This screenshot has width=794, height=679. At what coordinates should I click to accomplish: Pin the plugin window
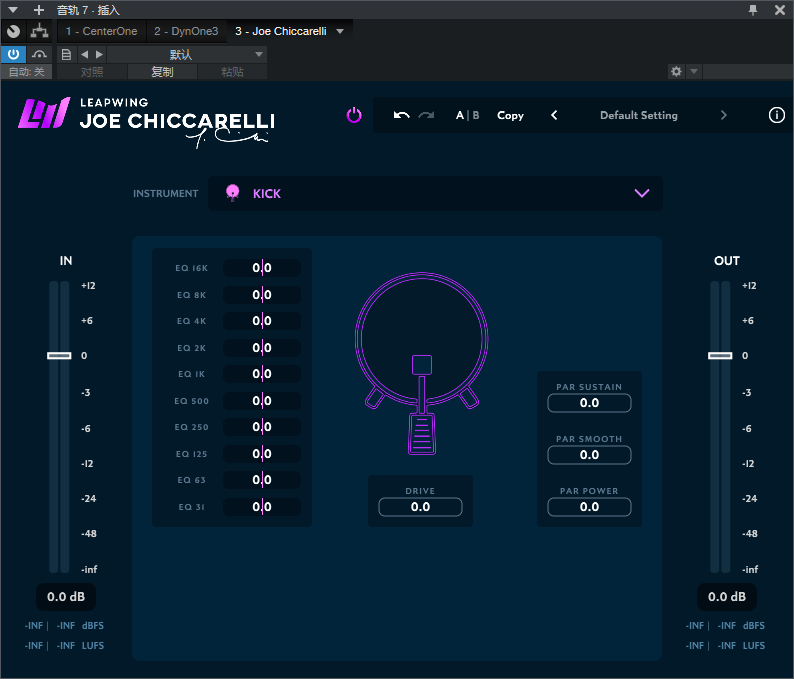pyautogui.click(x=753, y=10)
